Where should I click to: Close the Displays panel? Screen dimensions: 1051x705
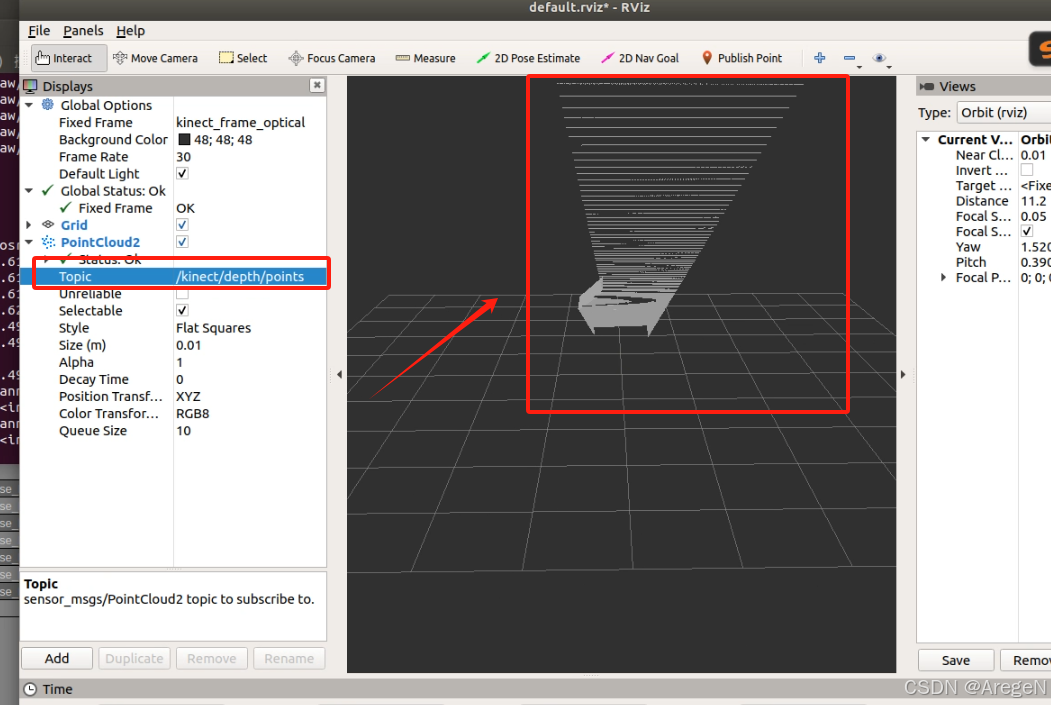pyautogui.click(x=317, y=85)
